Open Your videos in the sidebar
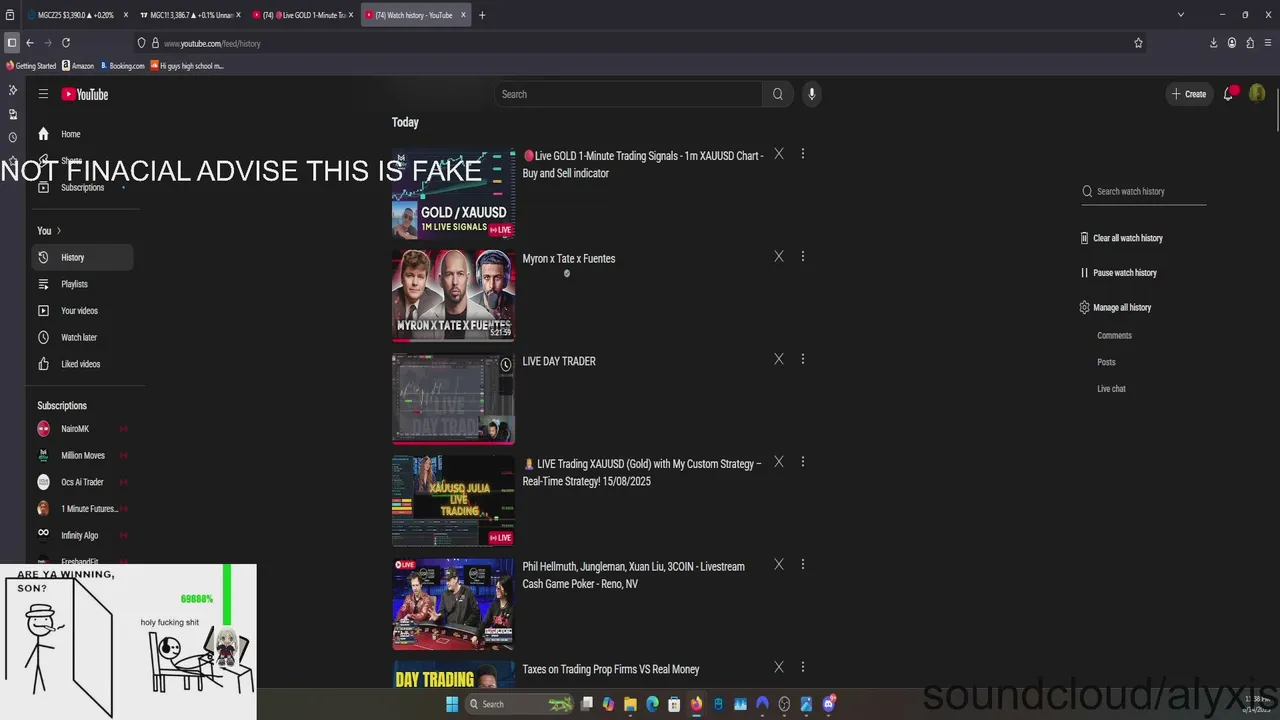1280x720 pixels. pyautogui.click(x=82, y=311)
